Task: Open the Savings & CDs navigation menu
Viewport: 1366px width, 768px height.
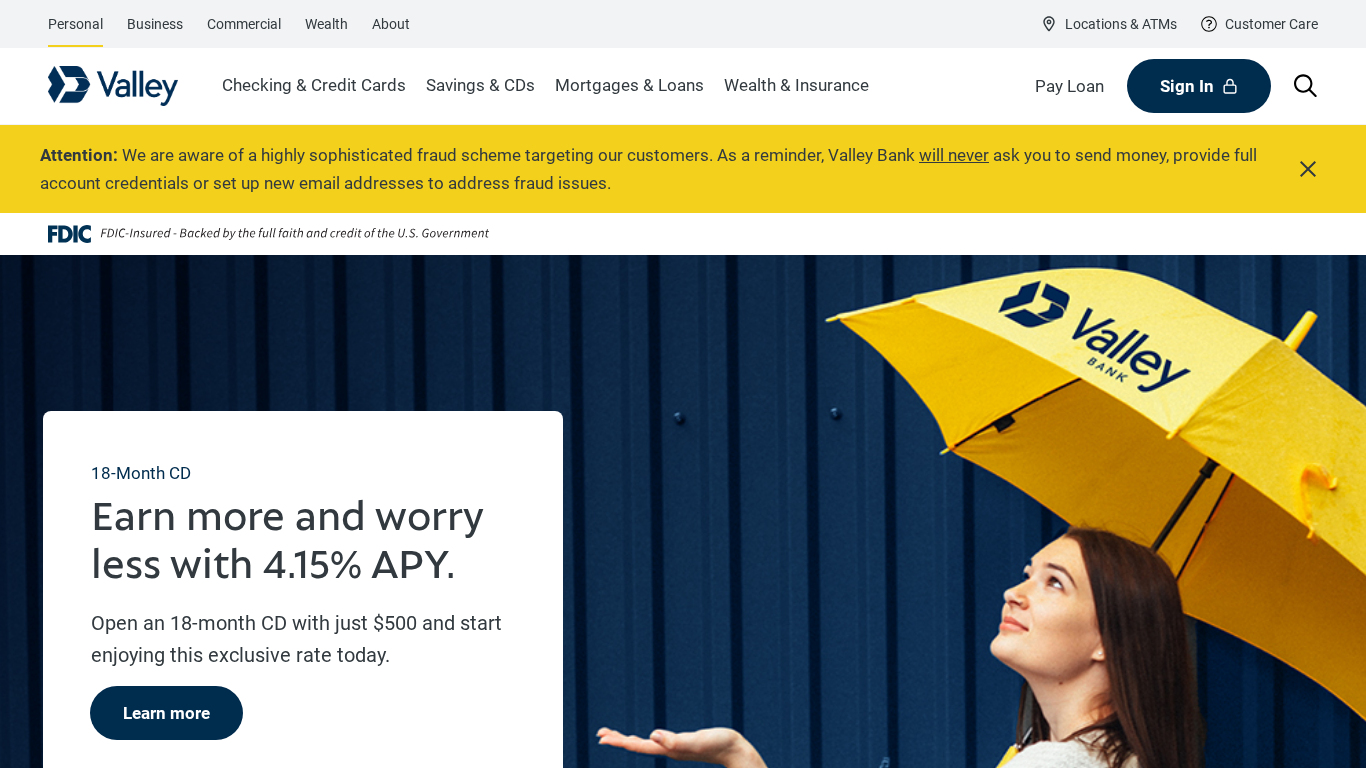Action: (480, 86)
